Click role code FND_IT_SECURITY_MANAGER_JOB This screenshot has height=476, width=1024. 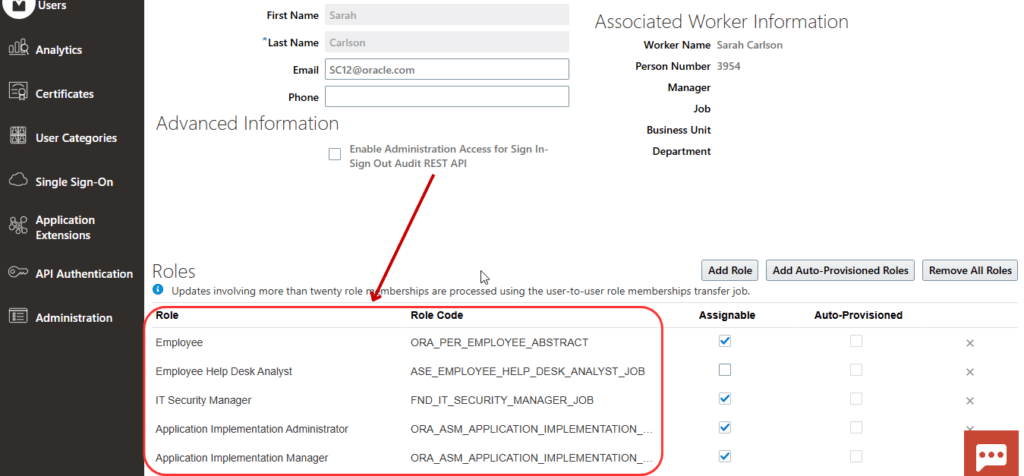pos(502,400)
